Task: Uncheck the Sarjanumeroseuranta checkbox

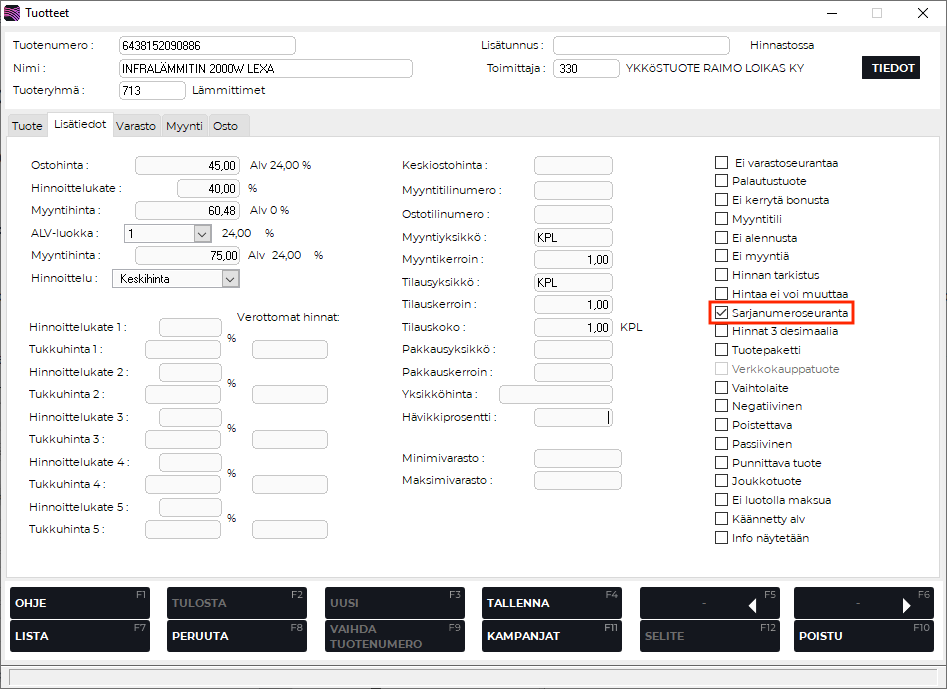Action: [721, 313]
